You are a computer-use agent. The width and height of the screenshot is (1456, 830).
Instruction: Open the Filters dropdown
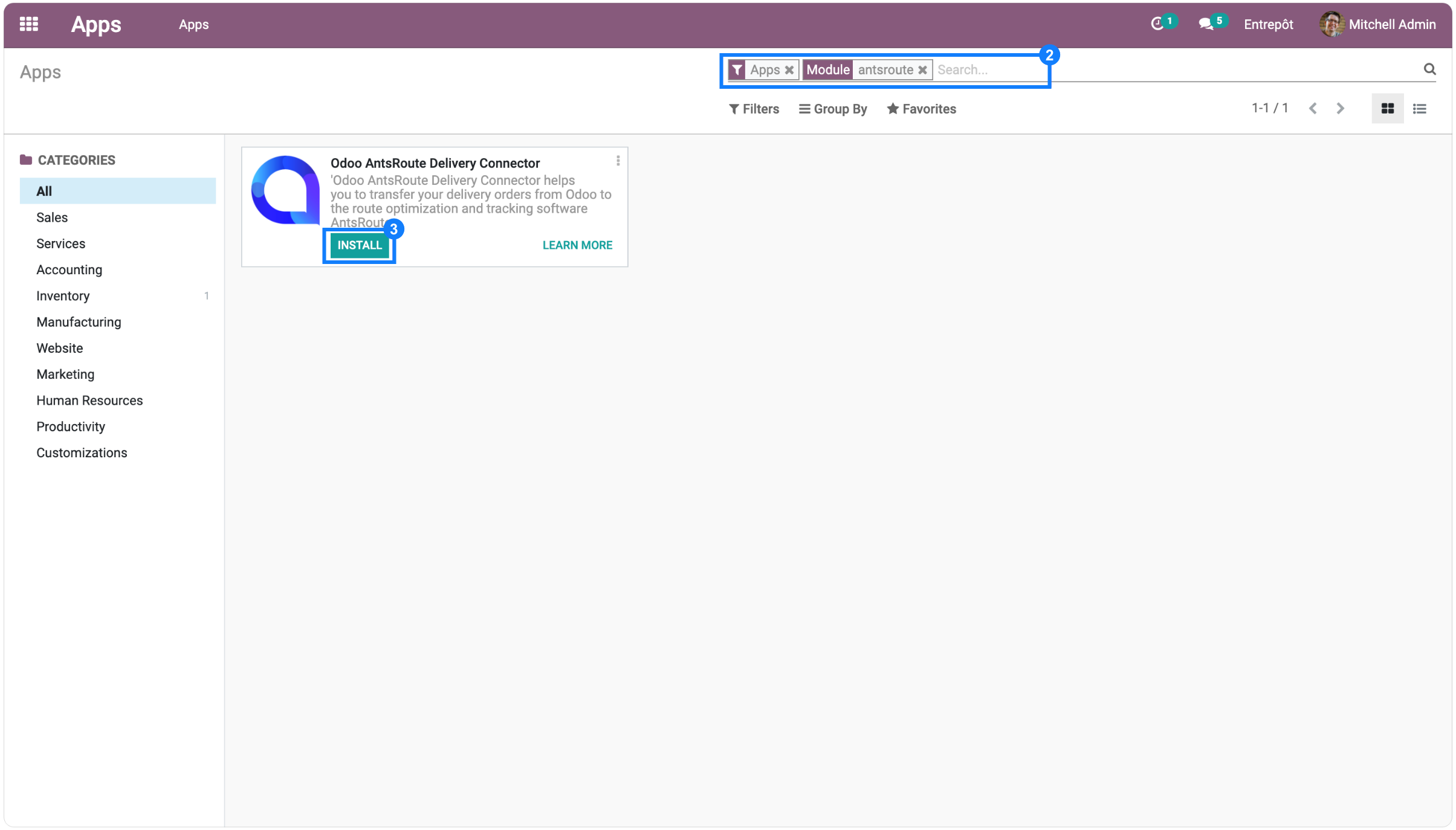(x=754, y=109)
